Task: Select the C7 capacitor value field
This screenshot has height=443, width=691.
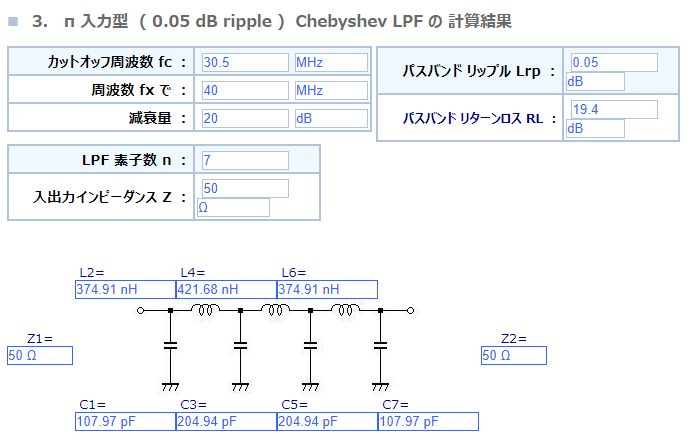Action: (428, 421)
